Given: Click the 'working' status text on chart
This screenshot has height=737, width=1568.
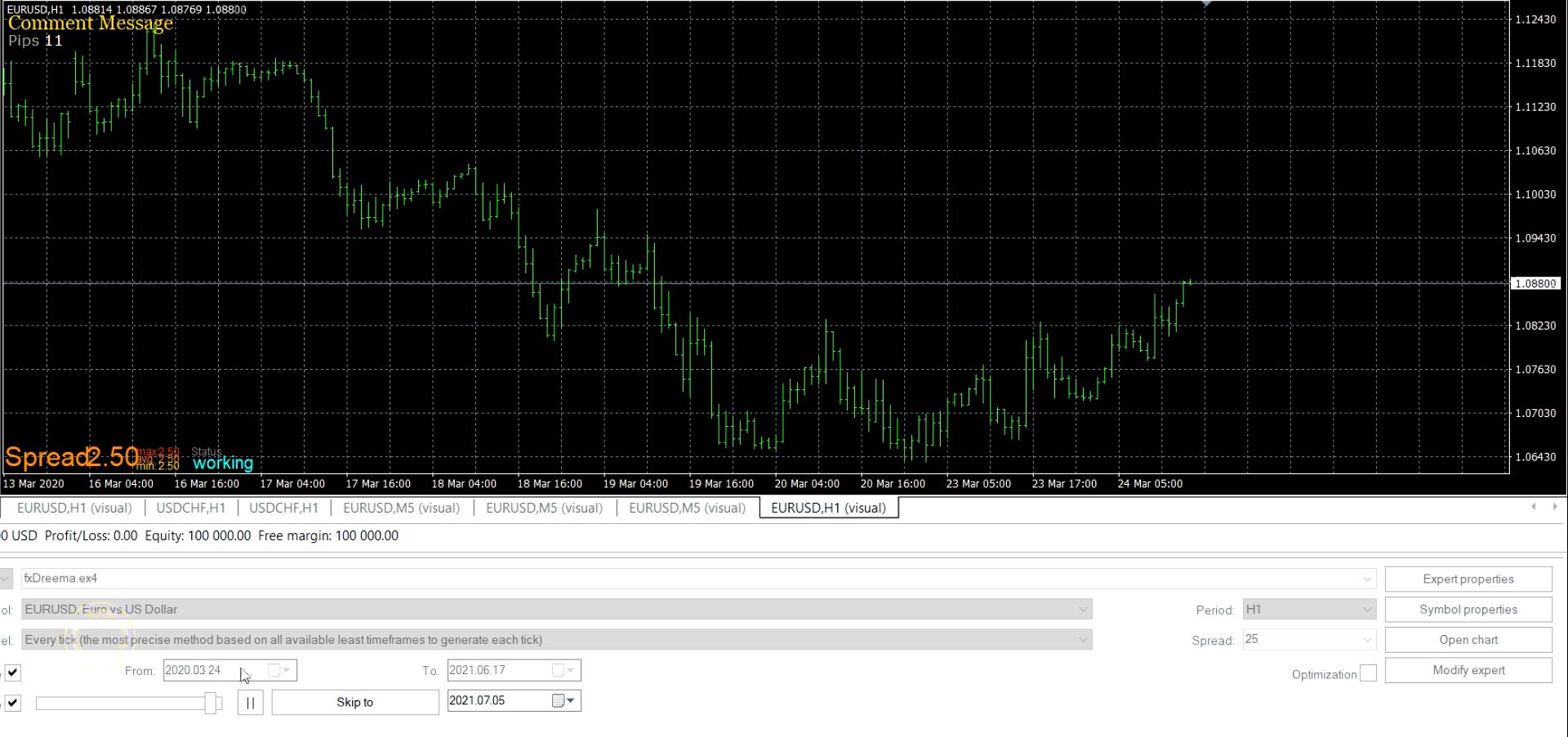Looking at the screenshot, I should click(x=223, y=464).
